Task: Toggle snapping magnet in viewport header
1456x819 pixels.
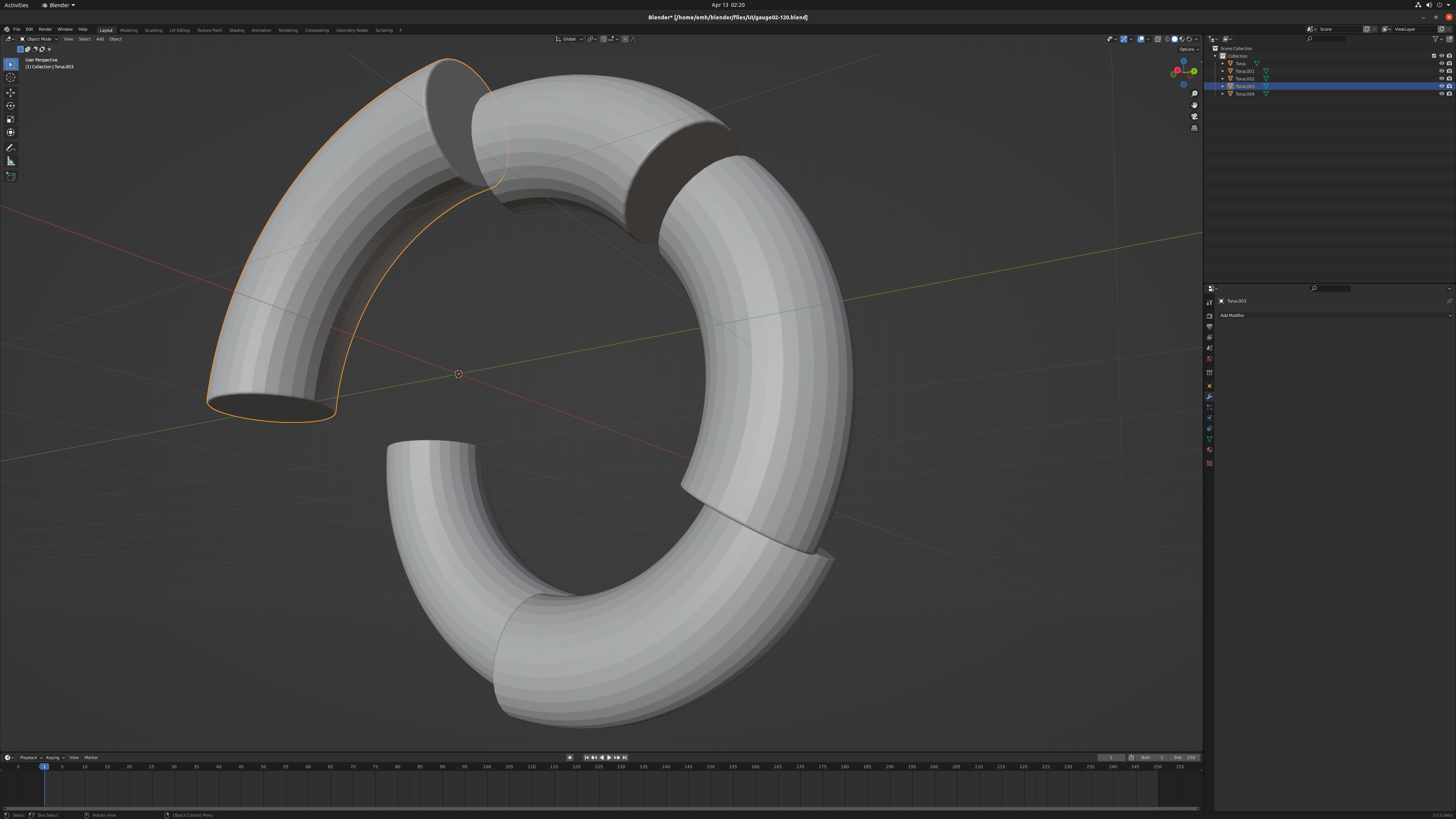Action: click(x=604, y=39)
